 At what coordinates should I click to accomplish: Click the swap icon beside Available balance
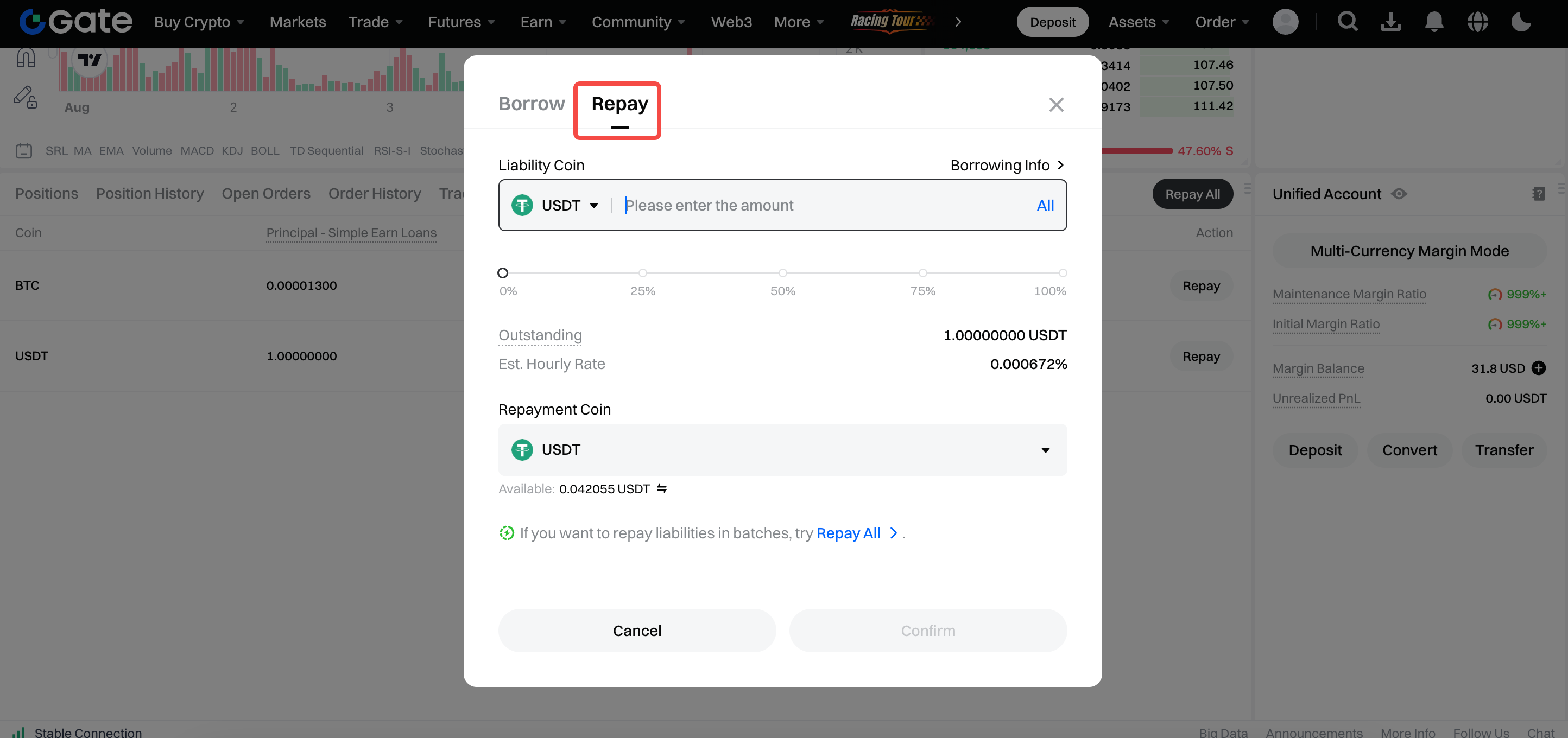tap(662, 488)
